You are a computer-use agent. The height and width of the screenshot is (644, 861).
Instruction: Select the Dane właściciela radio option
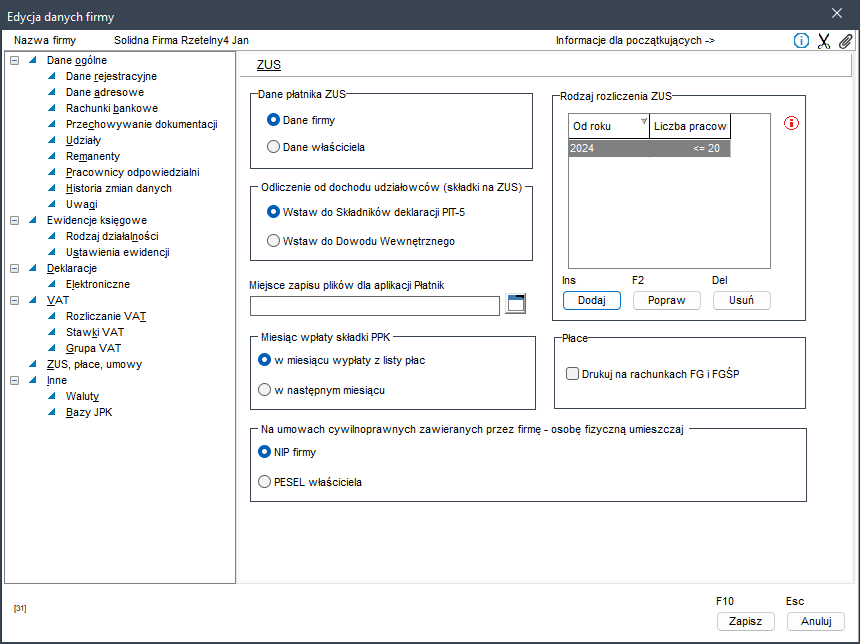point(273,147)
